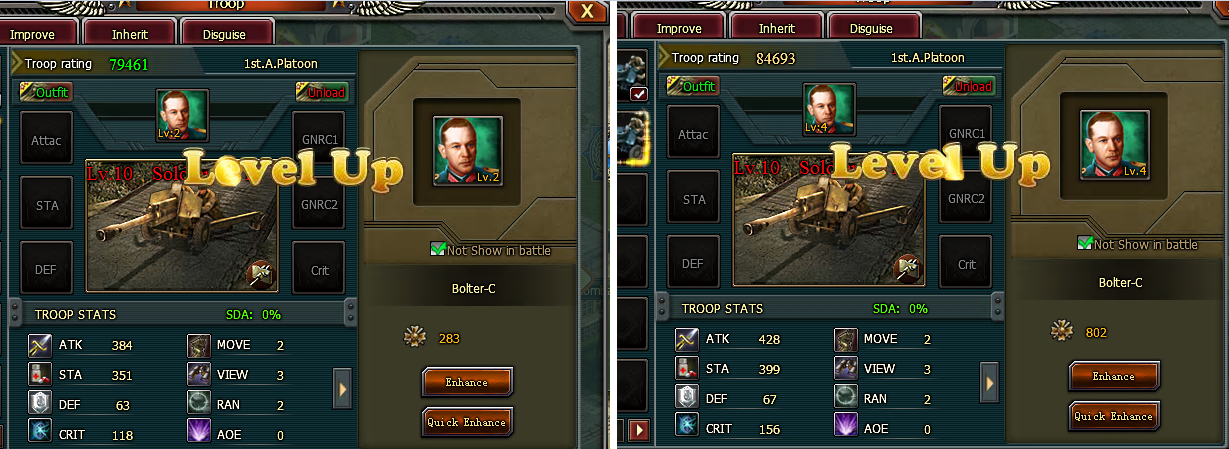Click Quick Enhance below the 283 medal count
The width and height of the screenshot is (1229, 449).
pyautogui.click(x=467, y=422)
